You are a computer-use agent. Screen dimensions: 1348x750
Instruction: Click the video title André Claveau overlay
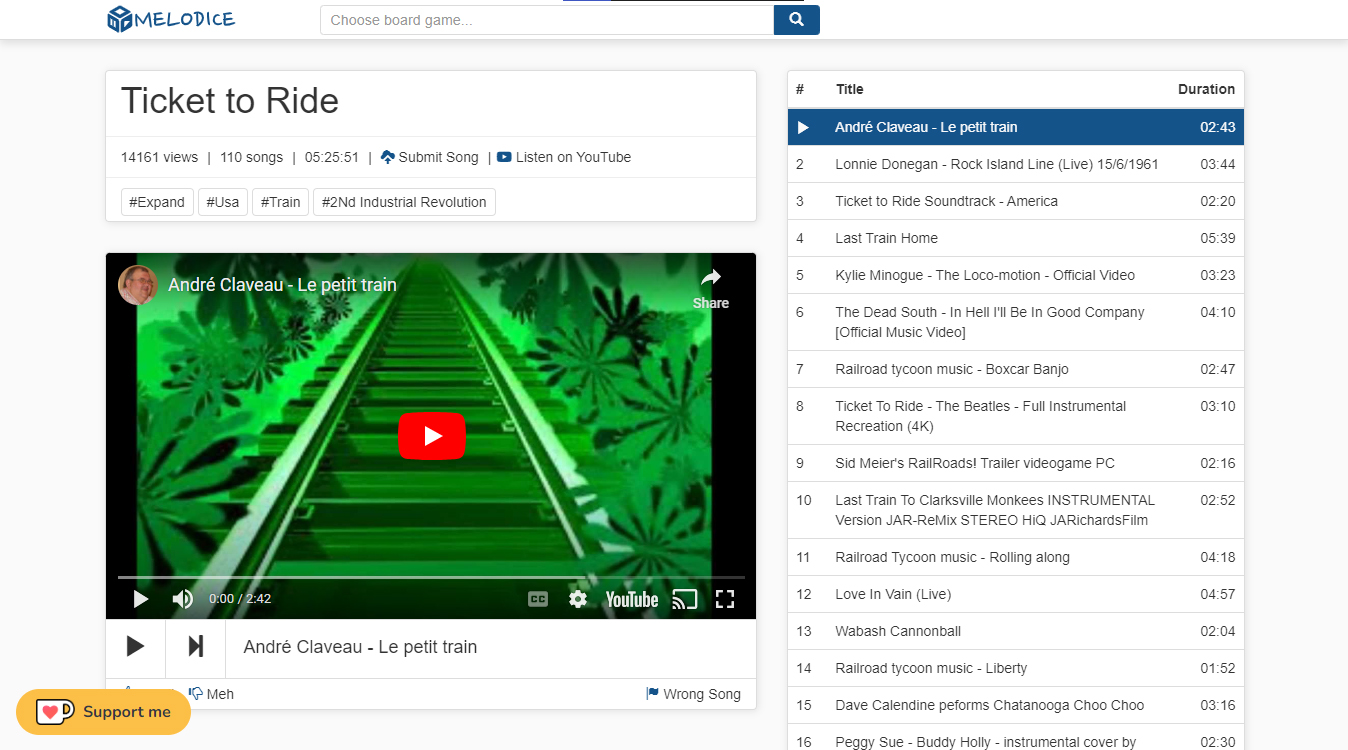[x=282, y=285]
